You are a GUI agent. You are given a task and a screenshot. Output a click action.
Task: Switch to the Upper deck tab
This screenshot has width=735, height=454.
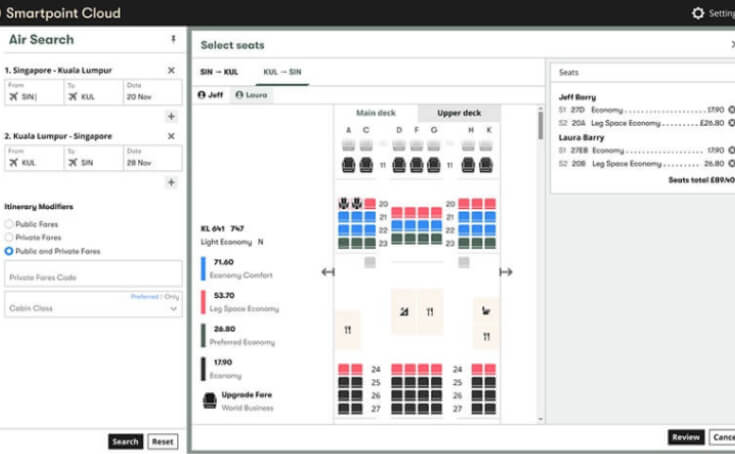459,113
